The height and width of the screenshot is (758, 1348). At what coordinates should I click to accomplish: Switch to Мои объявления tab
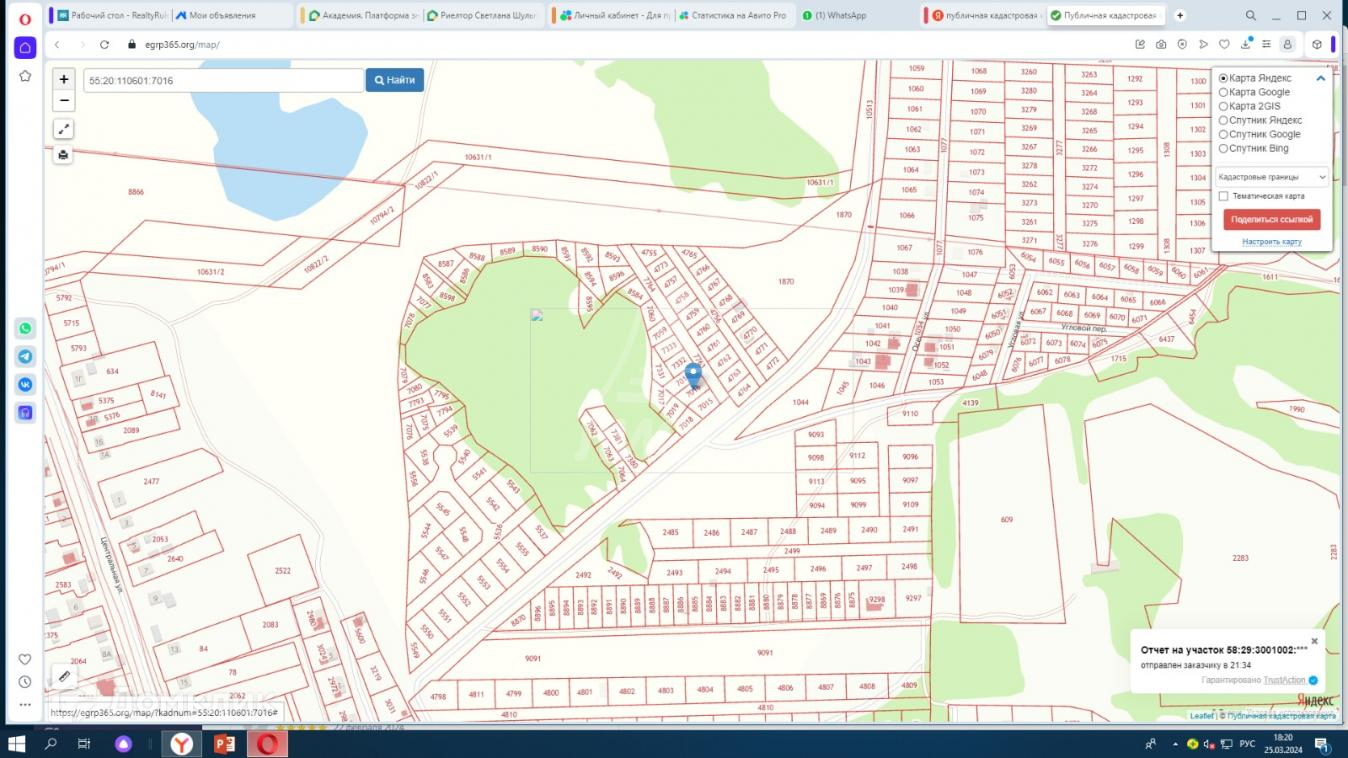click(x=222, y=16)
